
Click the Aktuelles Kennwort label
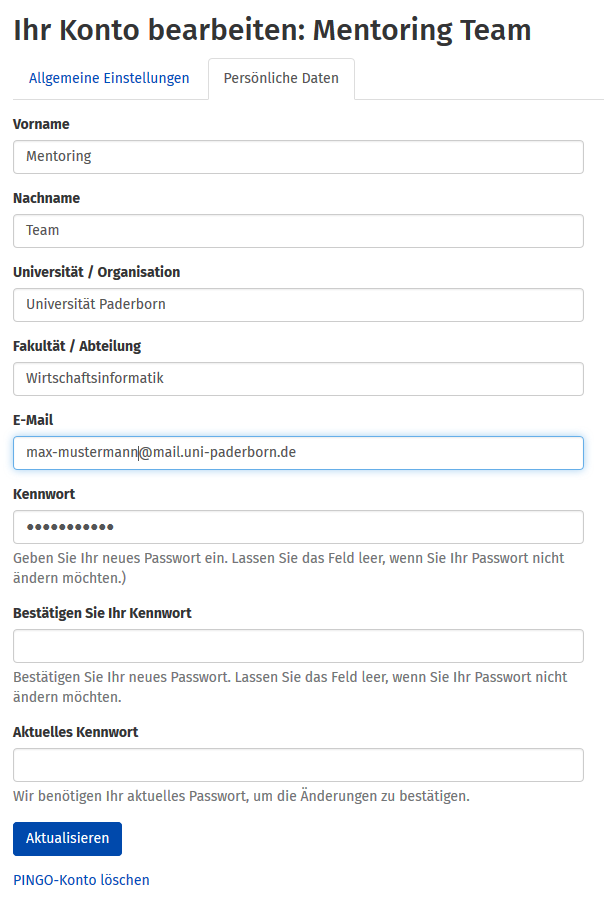coord(75,732)
